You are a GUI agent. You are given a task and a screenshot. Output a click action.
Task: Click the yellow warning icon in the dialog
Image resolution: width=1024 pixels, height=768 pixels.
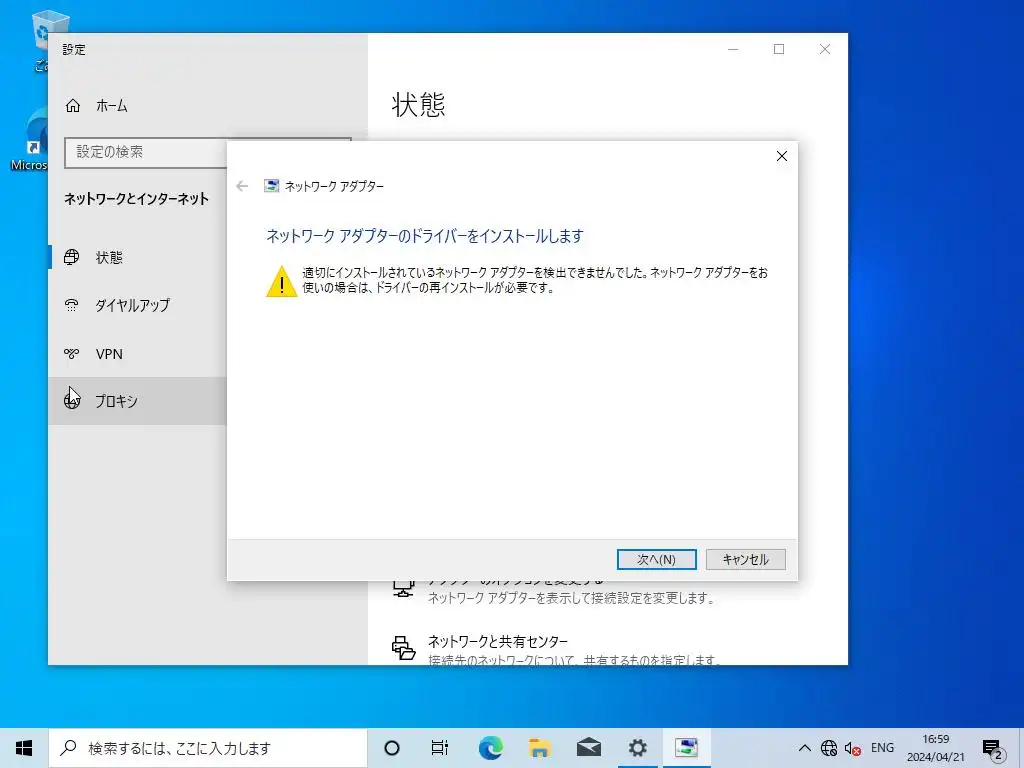pos(281,281)
